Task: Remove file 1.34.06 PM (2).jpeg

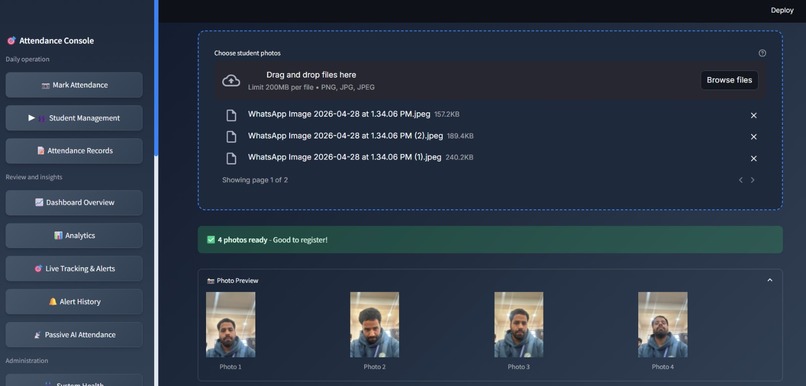Action: (754, 137)
